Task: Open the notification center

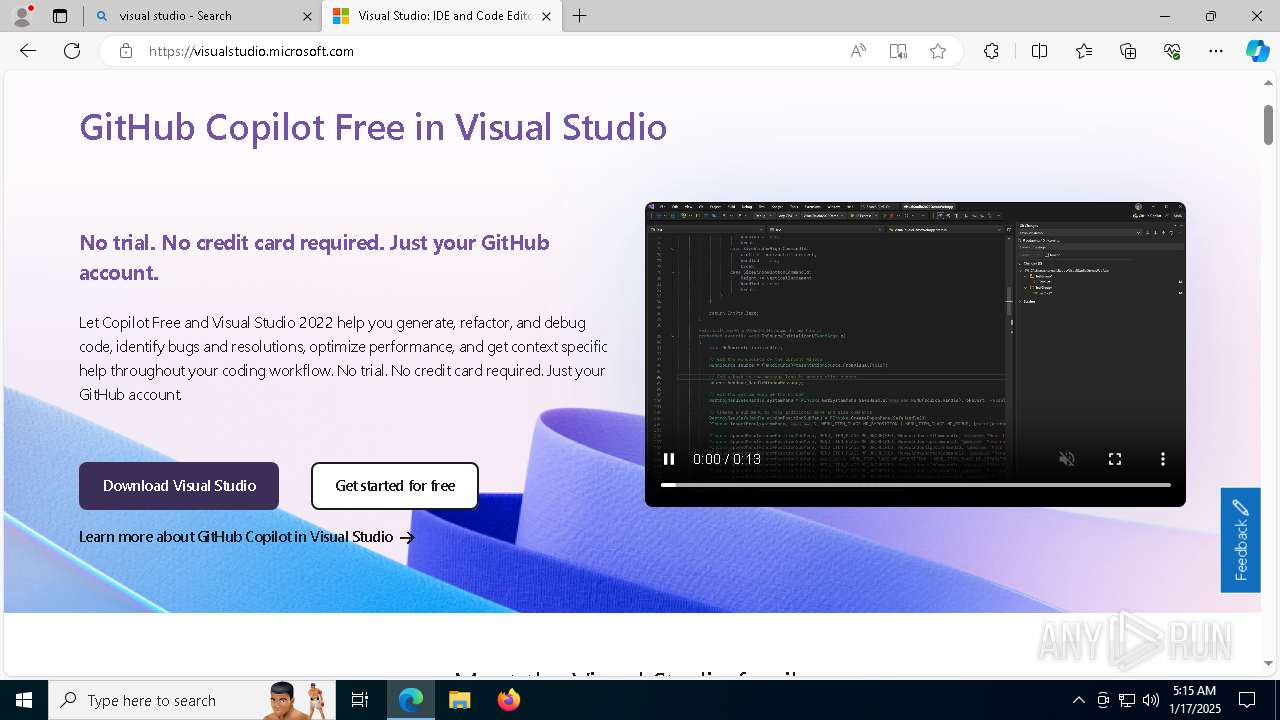Action: pyautogui.click(x=1247, y=700)
